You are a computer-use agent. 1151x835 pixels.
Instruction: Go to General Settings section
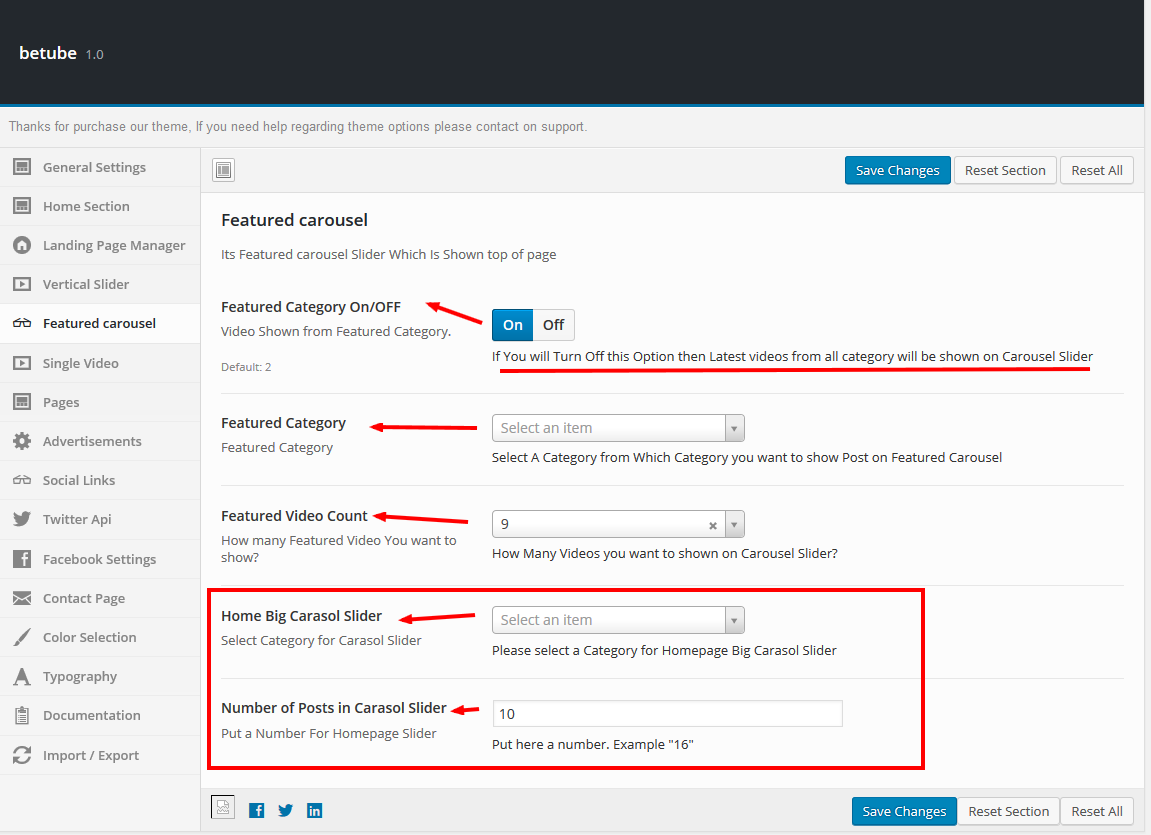pyautogui.click(x=94, y=167)
